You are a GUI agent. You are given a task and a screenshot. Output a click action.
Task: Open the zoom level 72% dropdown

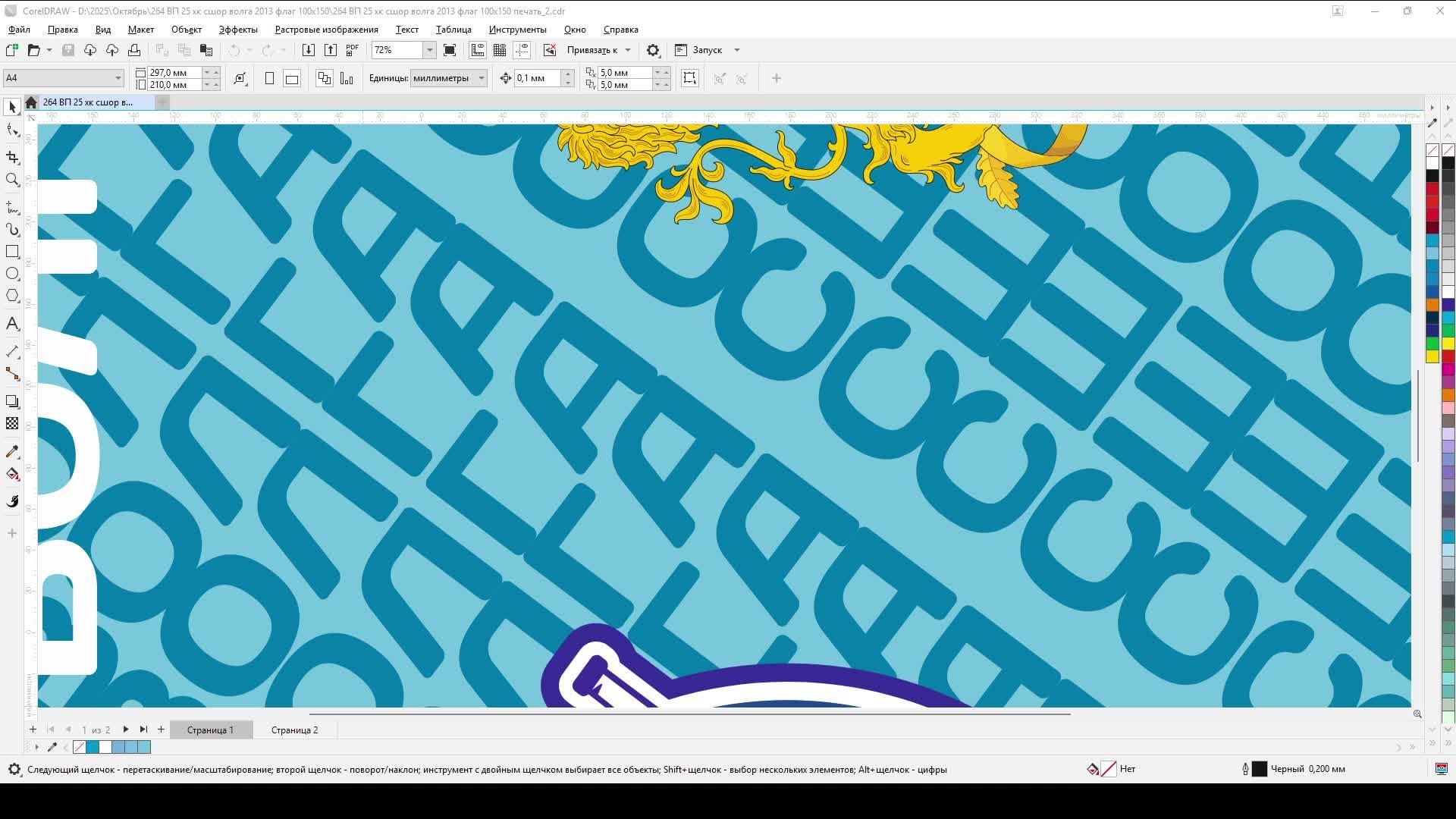point(429,50)
